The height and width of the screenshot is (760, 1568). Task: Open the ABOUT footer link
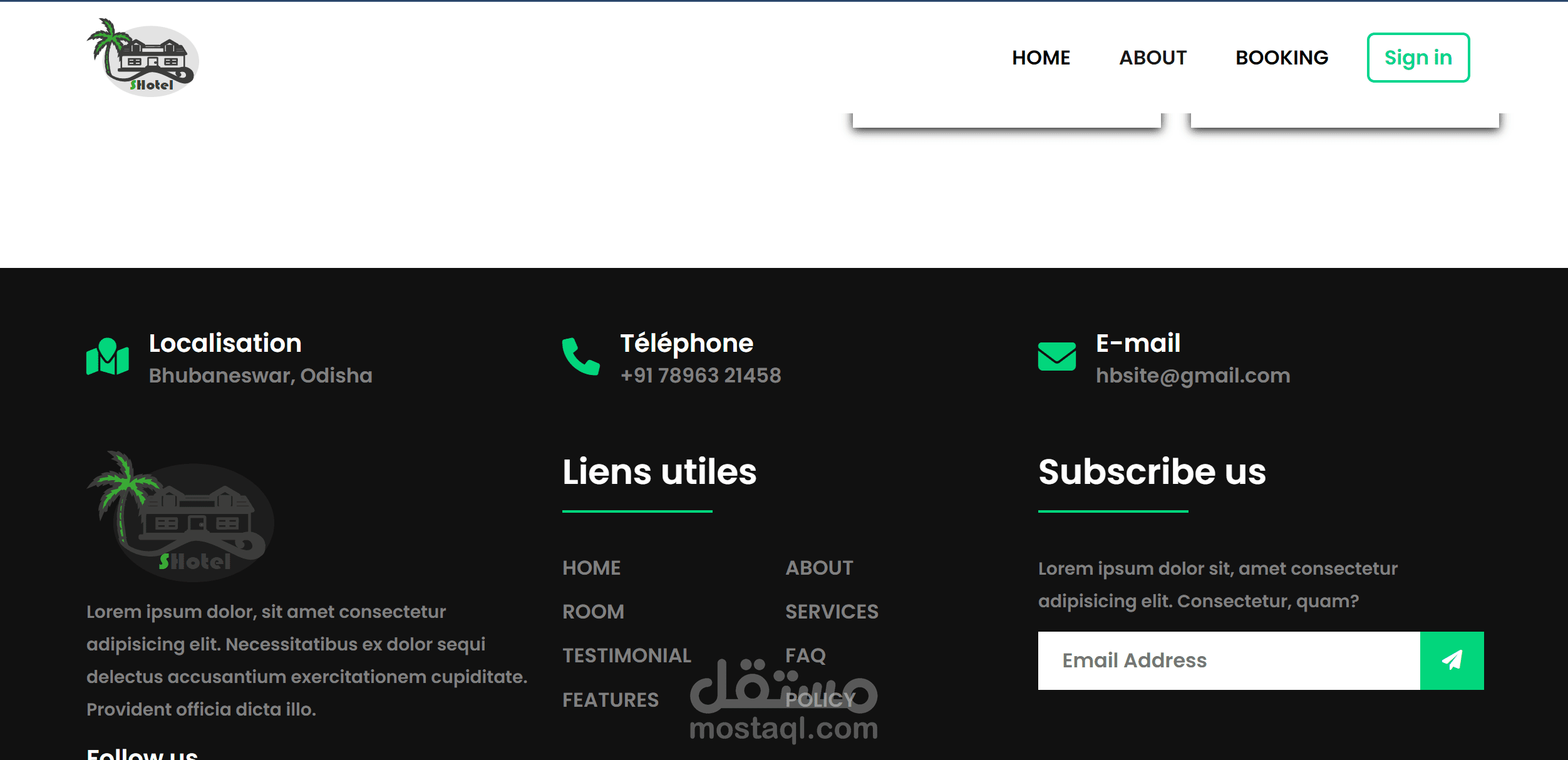click(x=820, y=568)
